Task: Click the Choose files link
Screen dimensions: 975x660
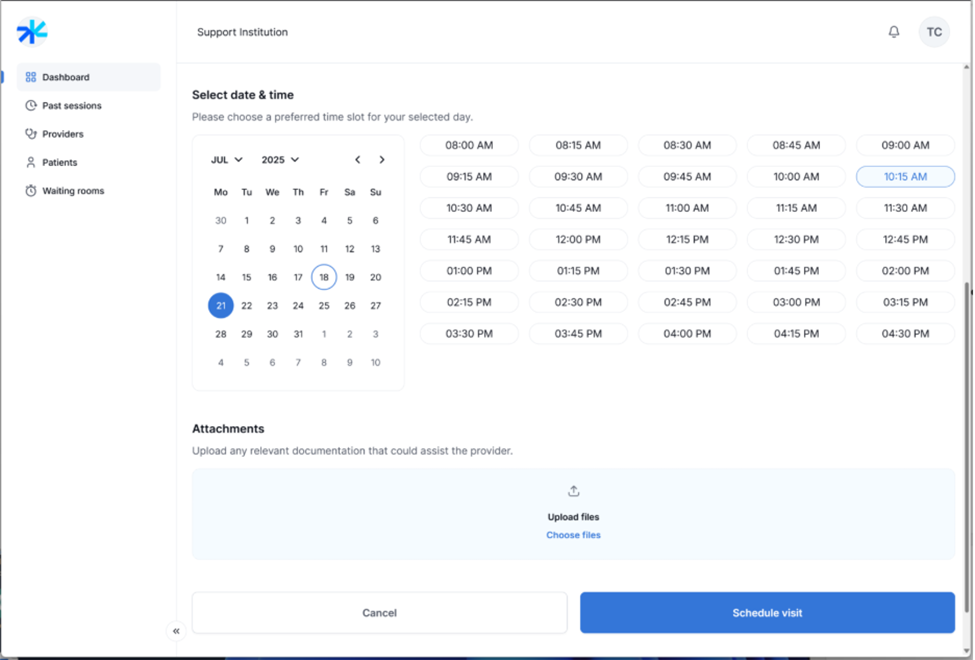Action: coord(573,536)
